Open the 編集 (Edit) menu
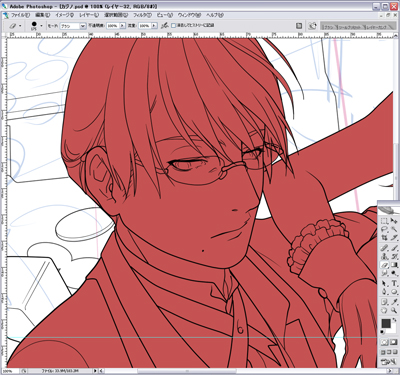The image size is (400, 375). click(x=43, y=15)
